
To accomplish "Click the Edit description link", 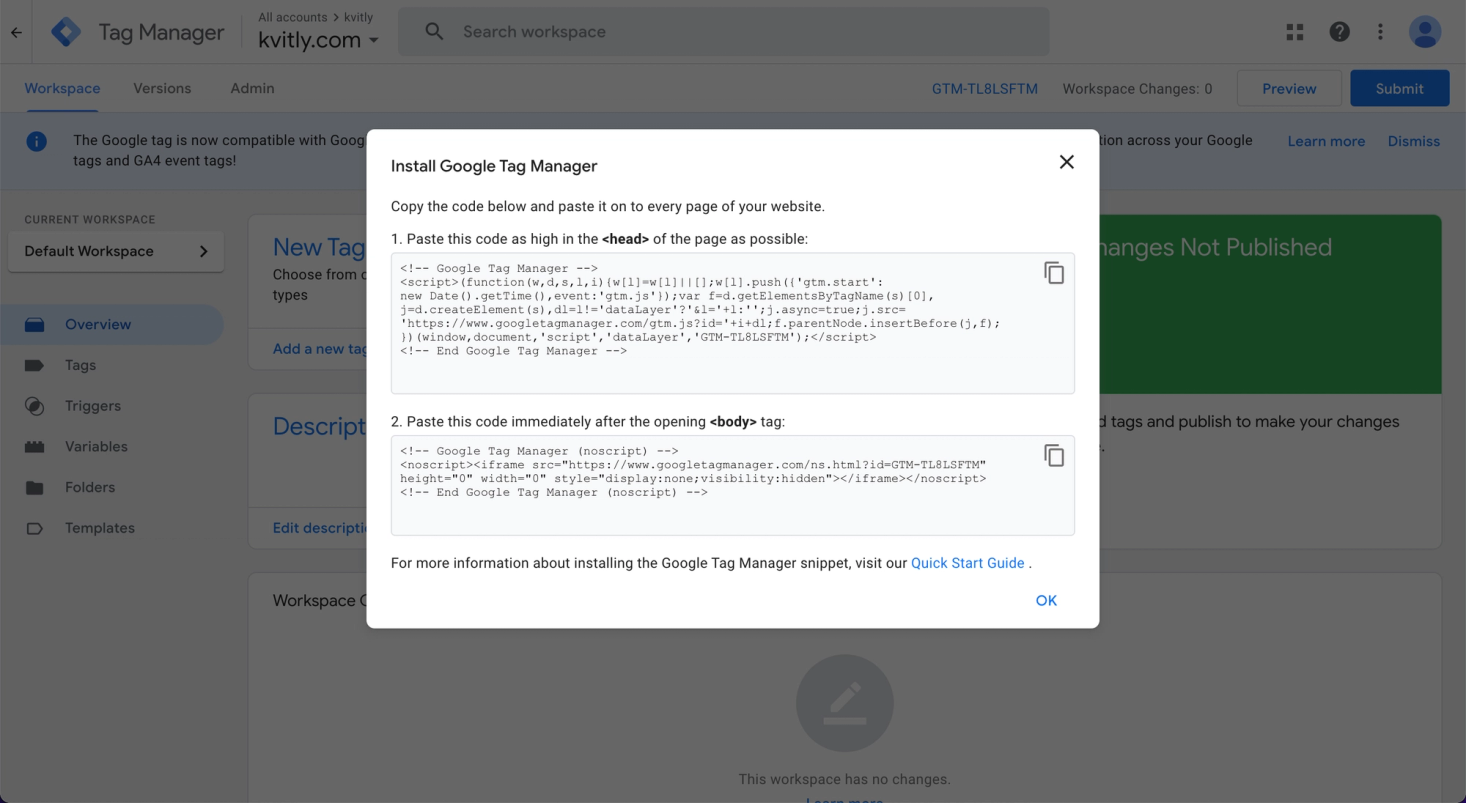I will [320, 527].
